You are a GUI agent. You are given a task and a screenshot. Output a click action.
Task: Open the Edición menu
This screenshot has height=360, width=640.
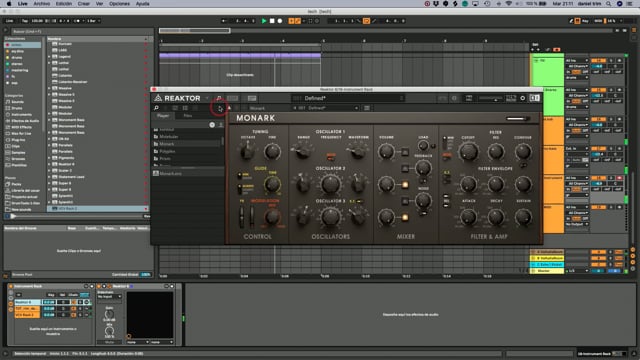coord(64,4)
